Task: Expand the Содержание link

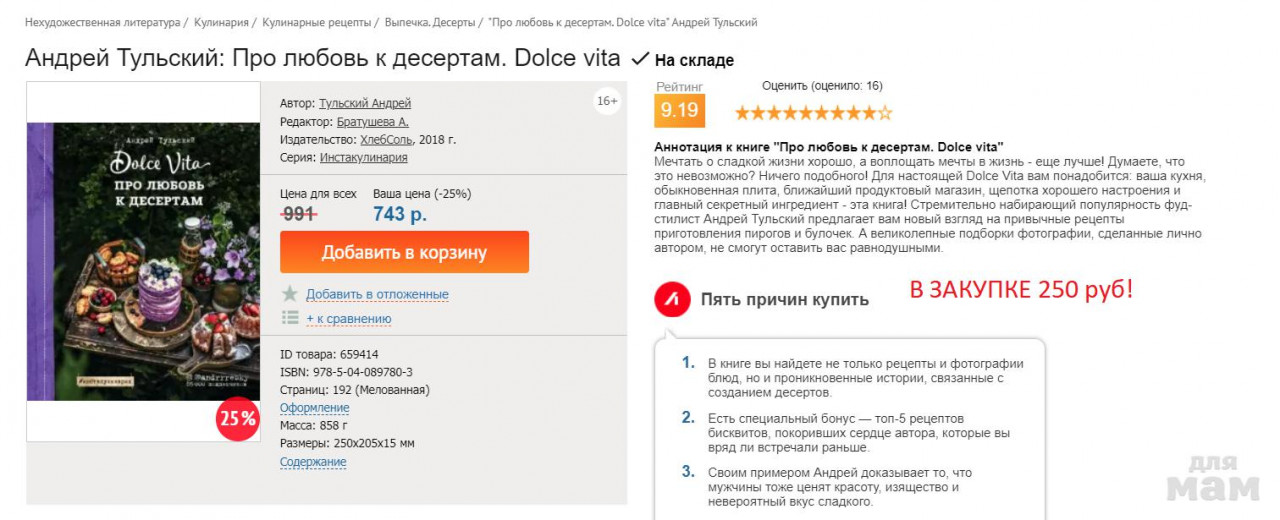Action: (x=313, y=462)
